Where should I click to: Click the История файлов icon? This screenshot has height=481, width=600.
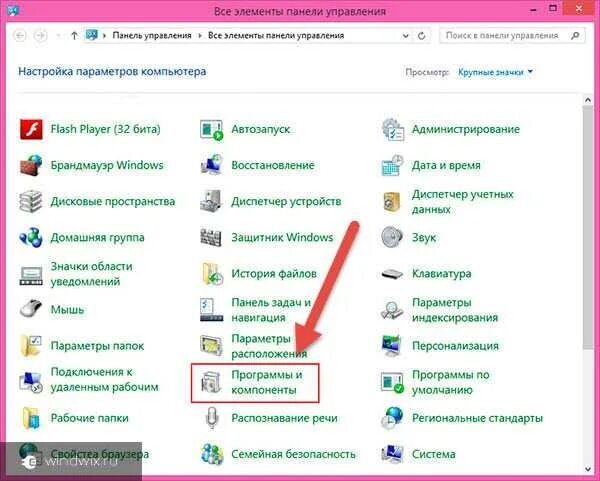click(212, 274)
